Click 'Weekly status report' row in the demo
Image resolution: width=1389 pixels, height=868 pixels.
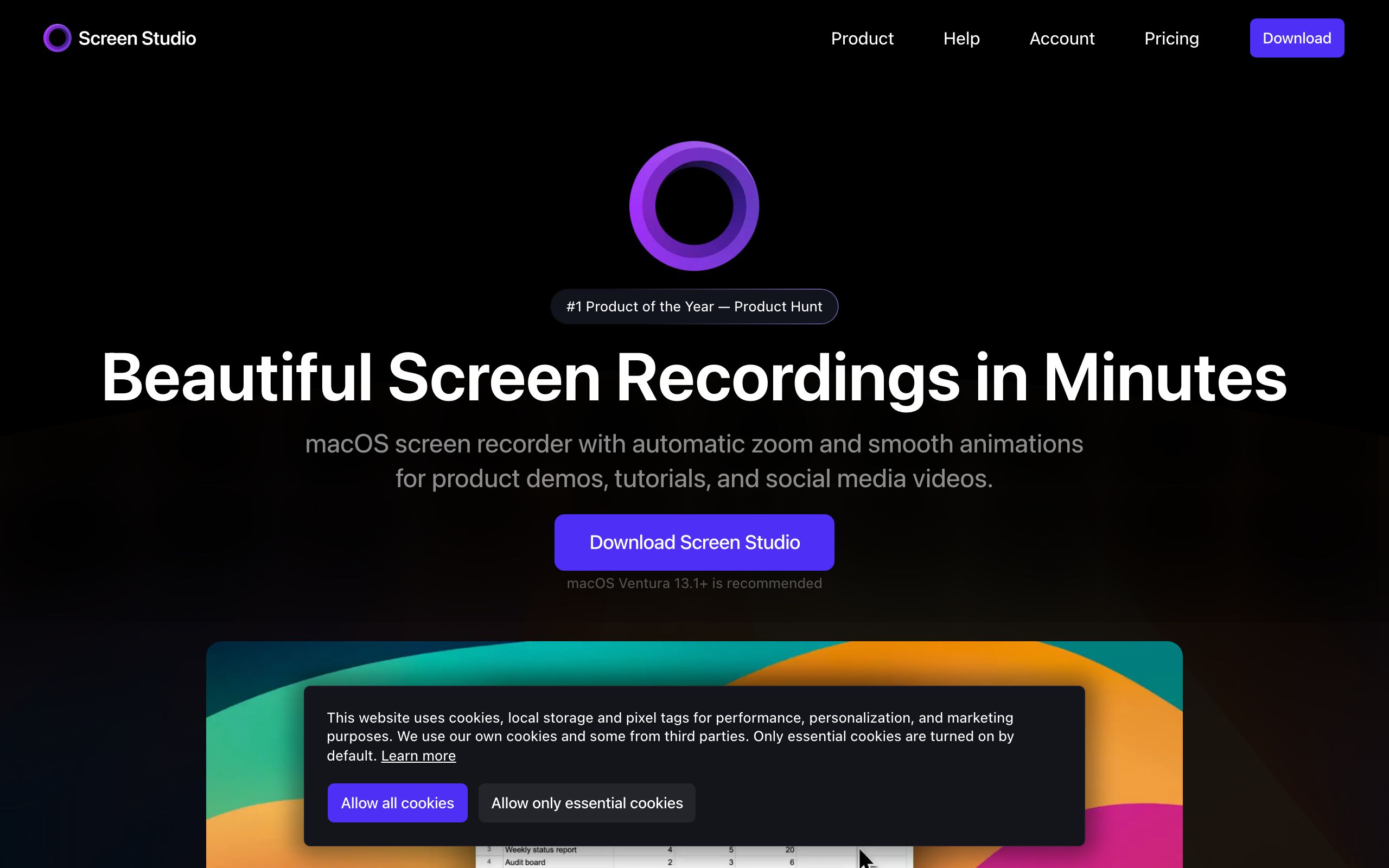coord(694,850)
